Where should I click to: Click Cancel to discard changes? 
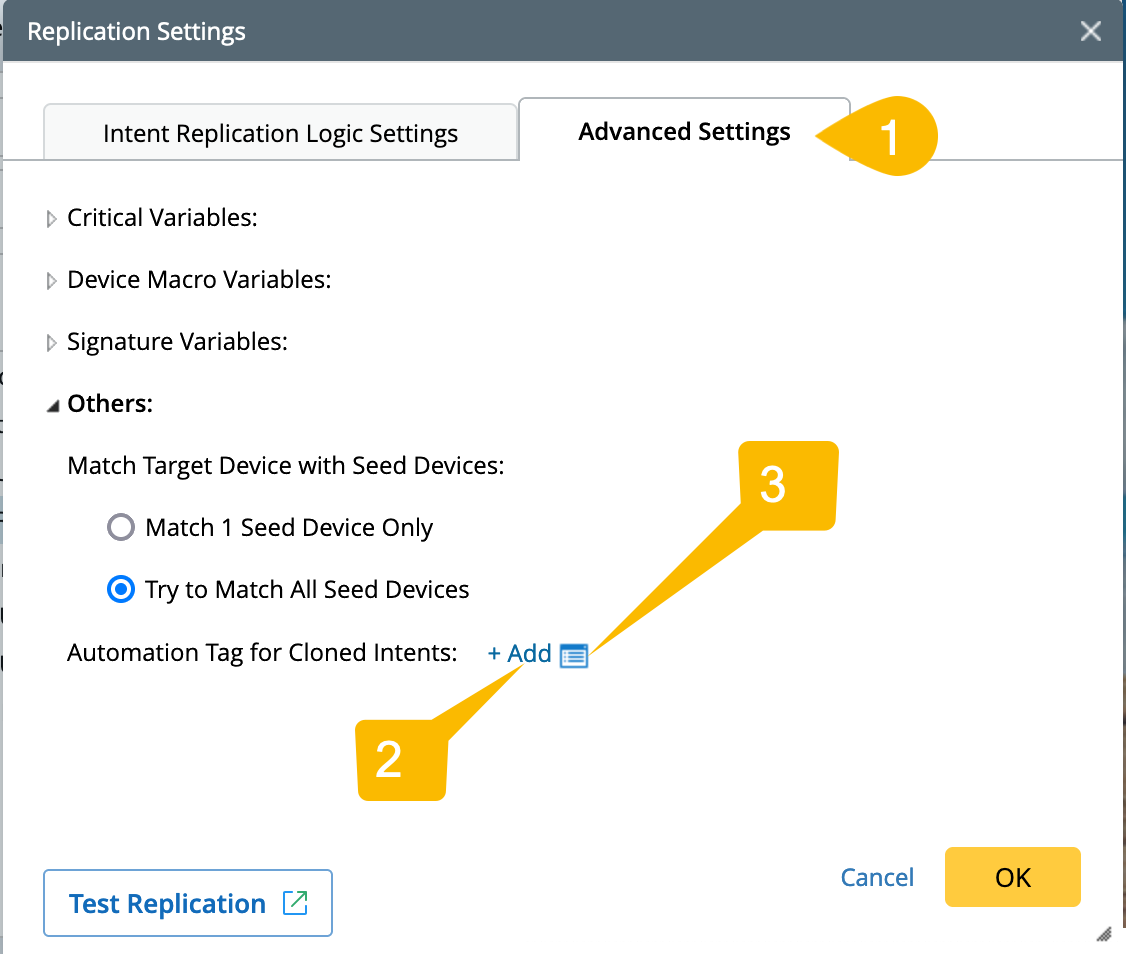(x=877, y=877)
